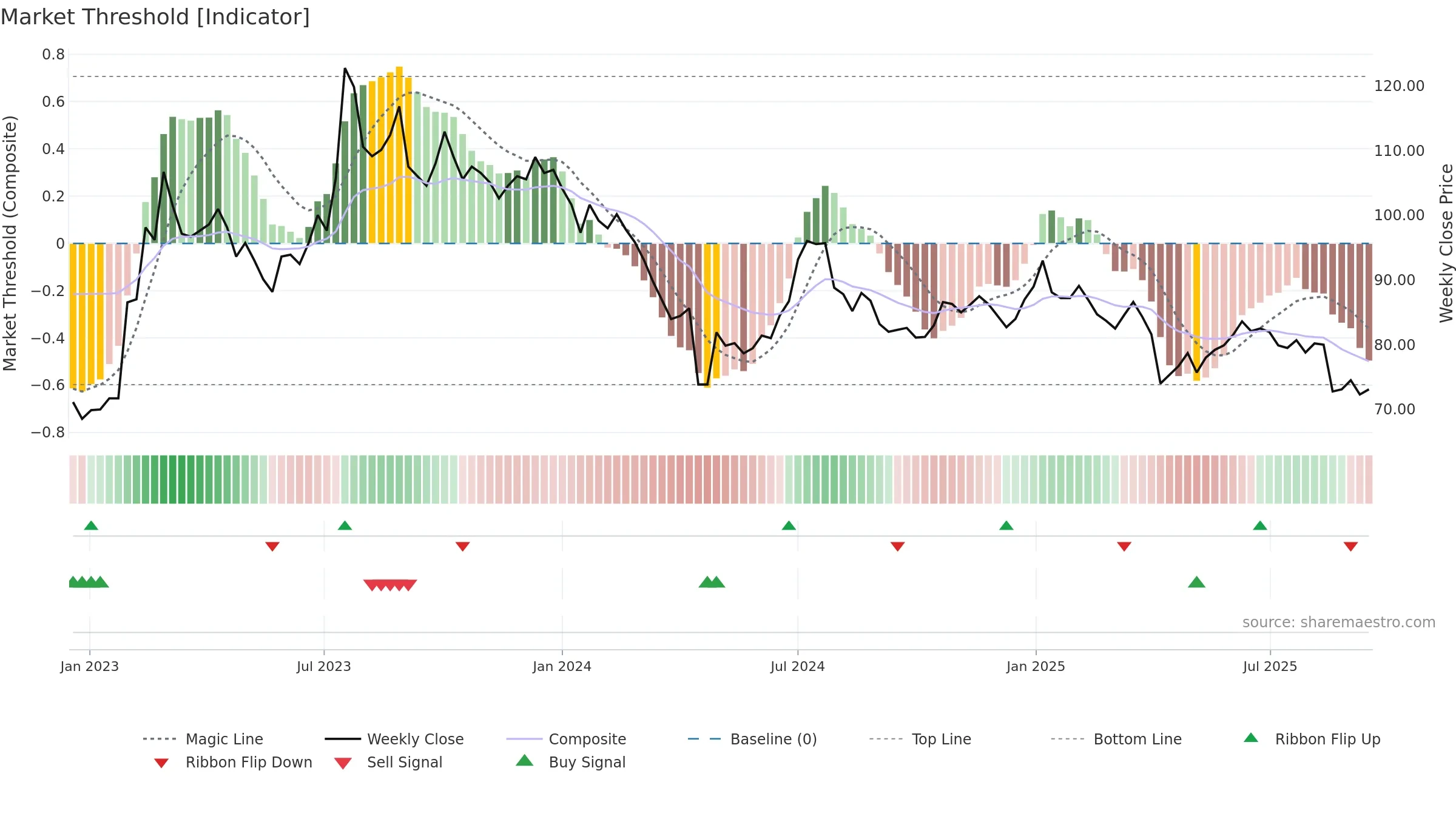Click the Ribbon Flip Down marker before Jul 2023
This screenshot has height=819, width=1456.
click(272, 547)
